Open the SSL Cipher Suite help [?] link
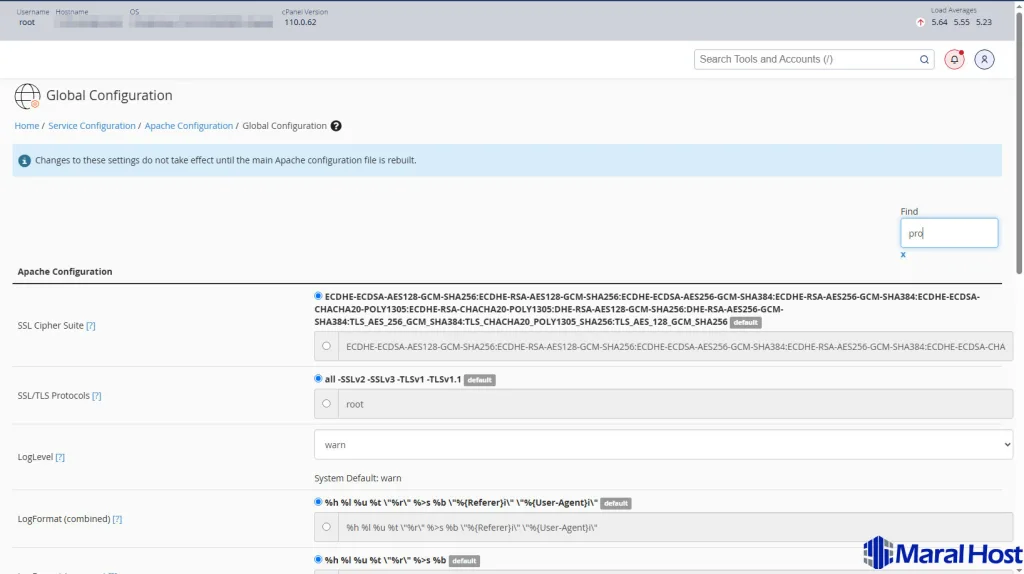The image size is (1024, 574). [x=91, y=326]
